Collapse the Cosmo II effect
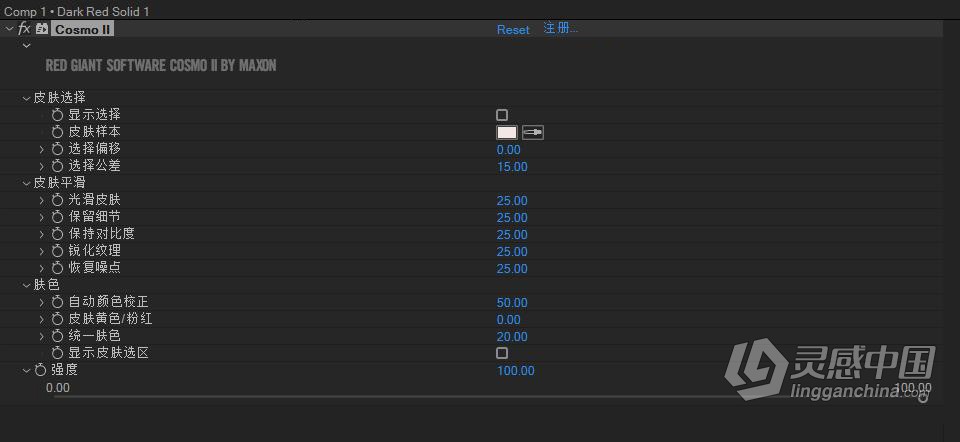Image resolution: width=960 pixels, height=442 pixels. tap(9, 29)
